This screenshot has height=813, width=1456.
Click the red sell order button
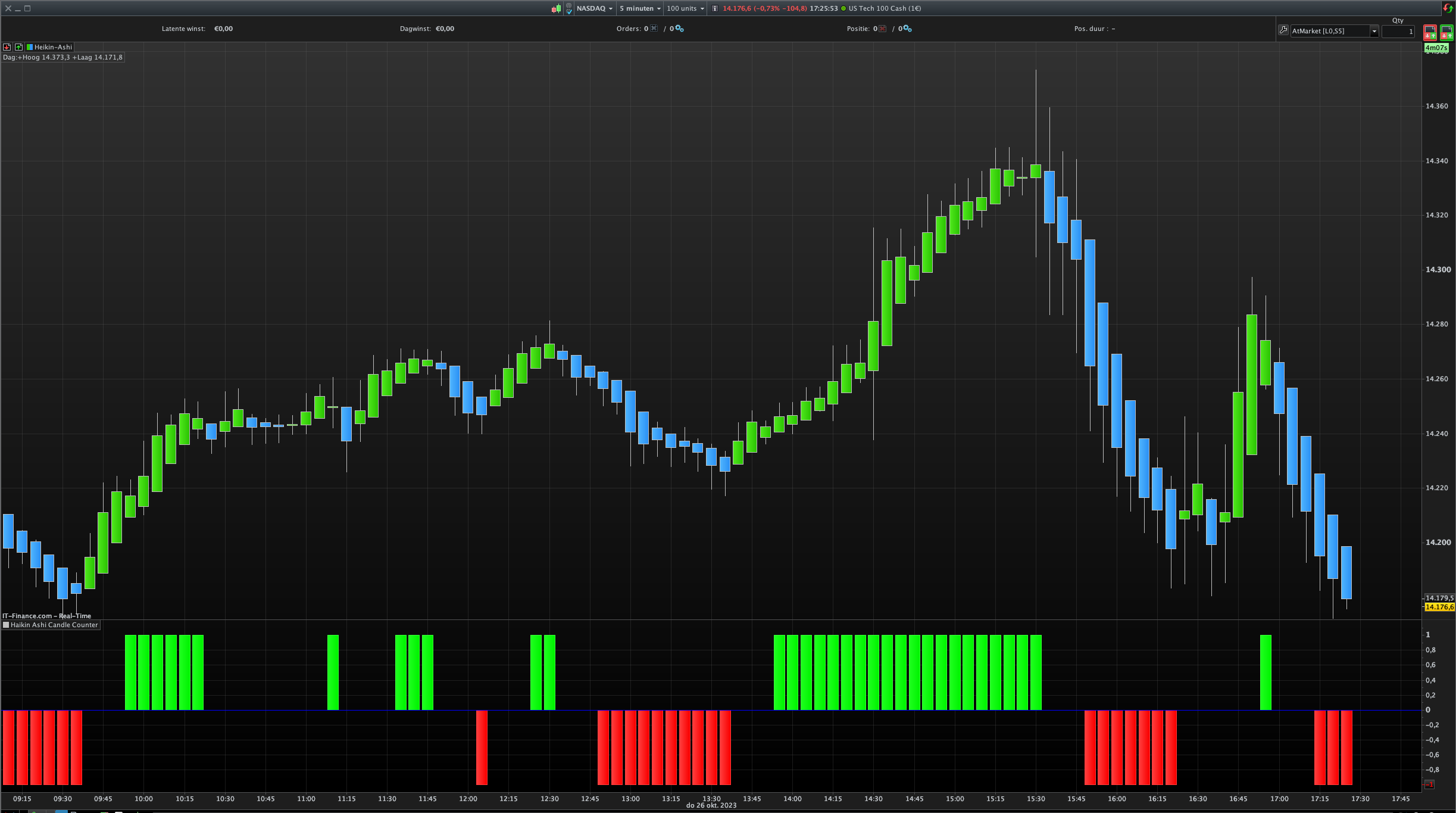1429,32
